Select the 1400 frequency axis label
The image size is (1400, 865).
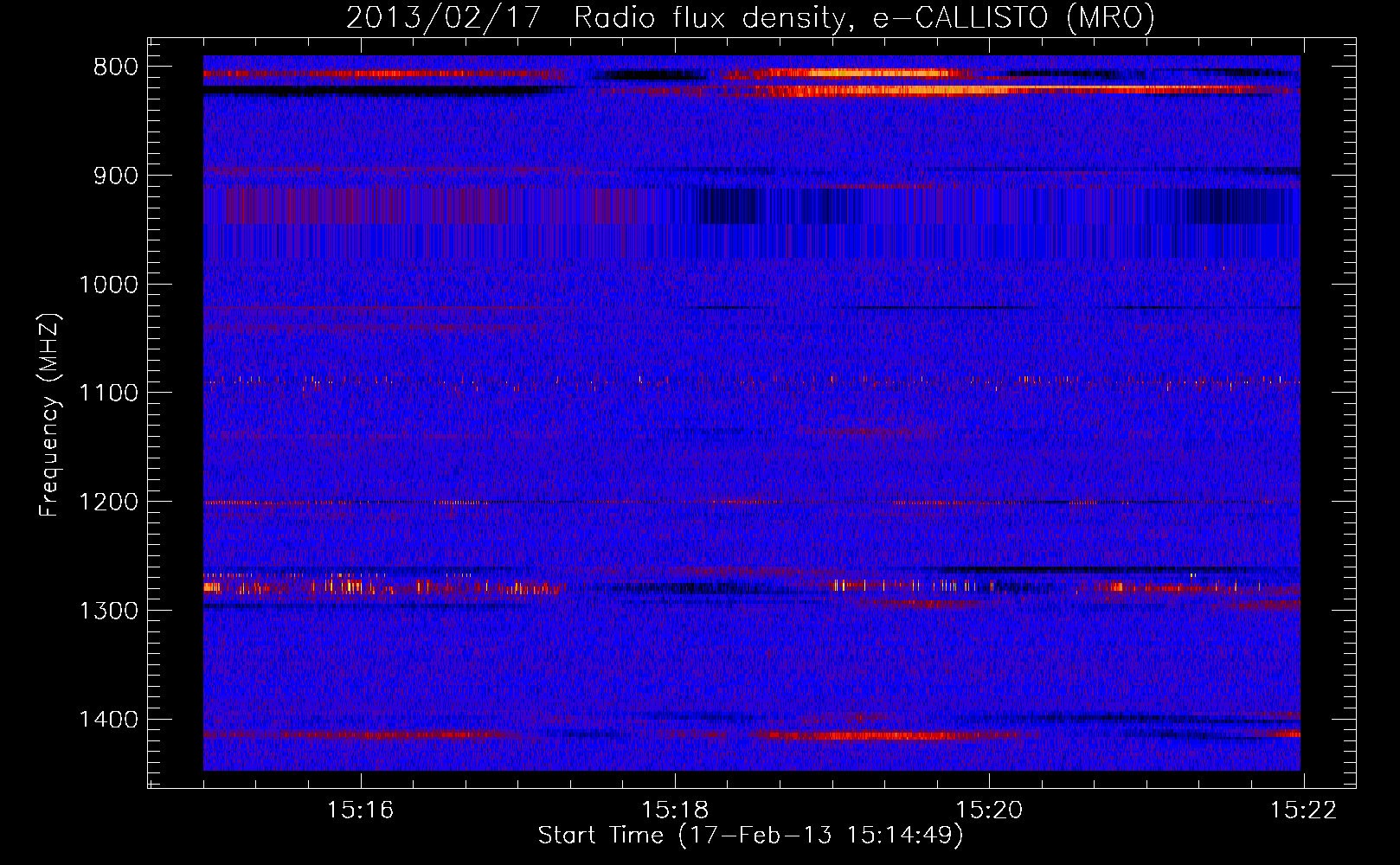[108, 720]
